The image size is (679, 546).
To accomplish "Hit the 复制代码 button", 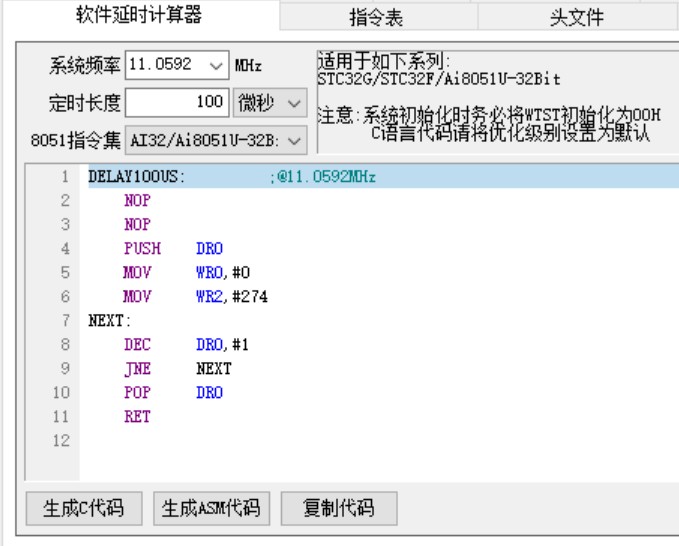I will point(338,507).
